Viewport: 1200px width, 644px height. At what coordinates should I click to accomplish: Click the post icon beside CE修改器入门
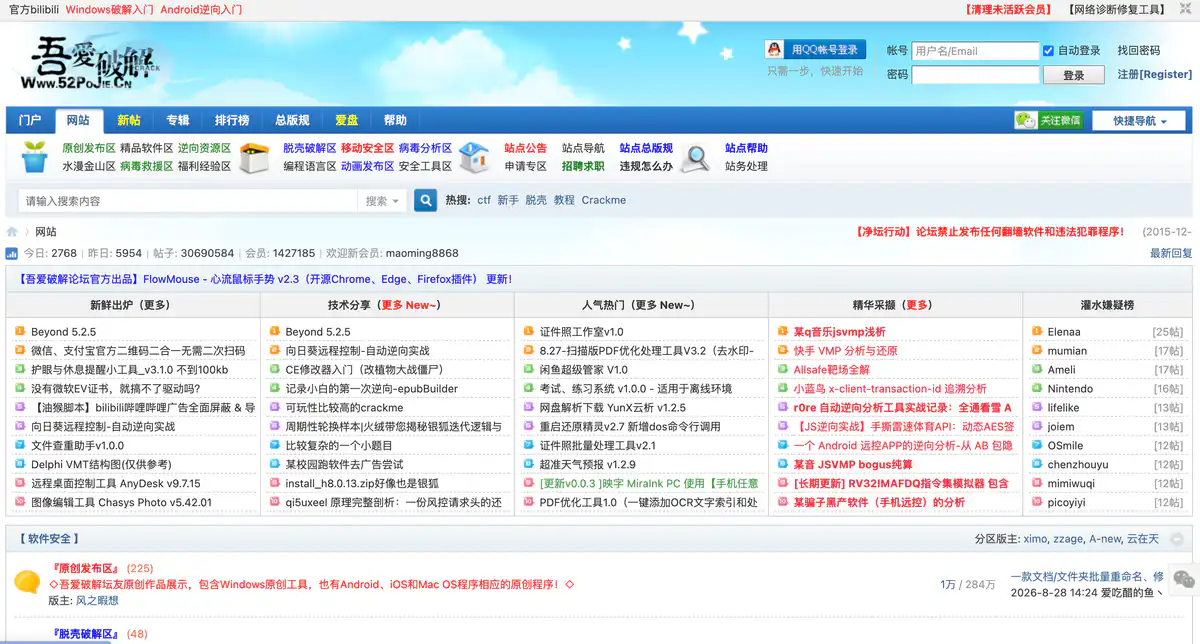pyautogui.click(x=275, y=370)
